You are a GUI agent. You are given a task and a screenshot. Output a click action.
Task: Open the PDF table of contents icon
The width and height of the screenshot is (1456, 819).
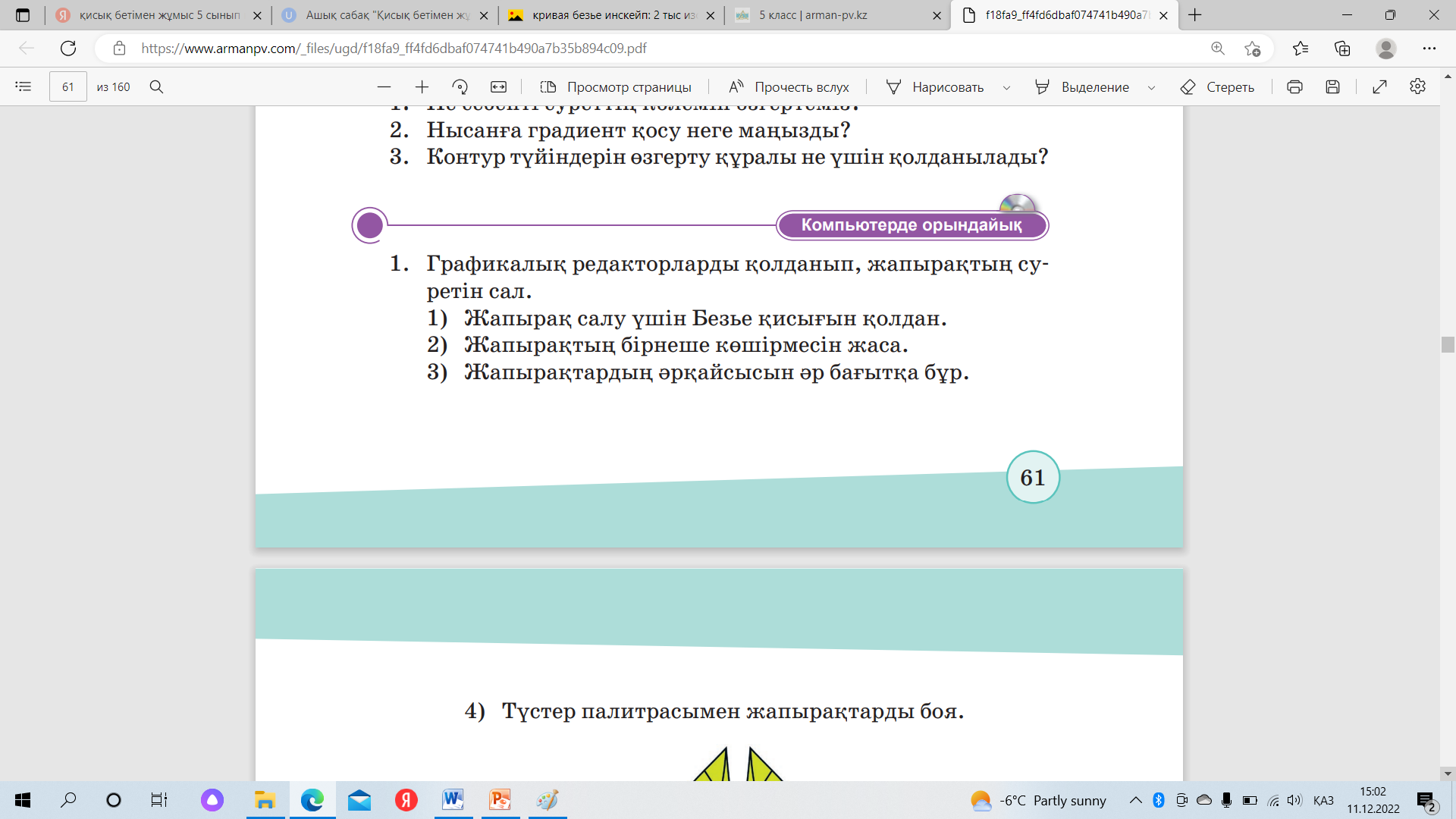point(24,87)
